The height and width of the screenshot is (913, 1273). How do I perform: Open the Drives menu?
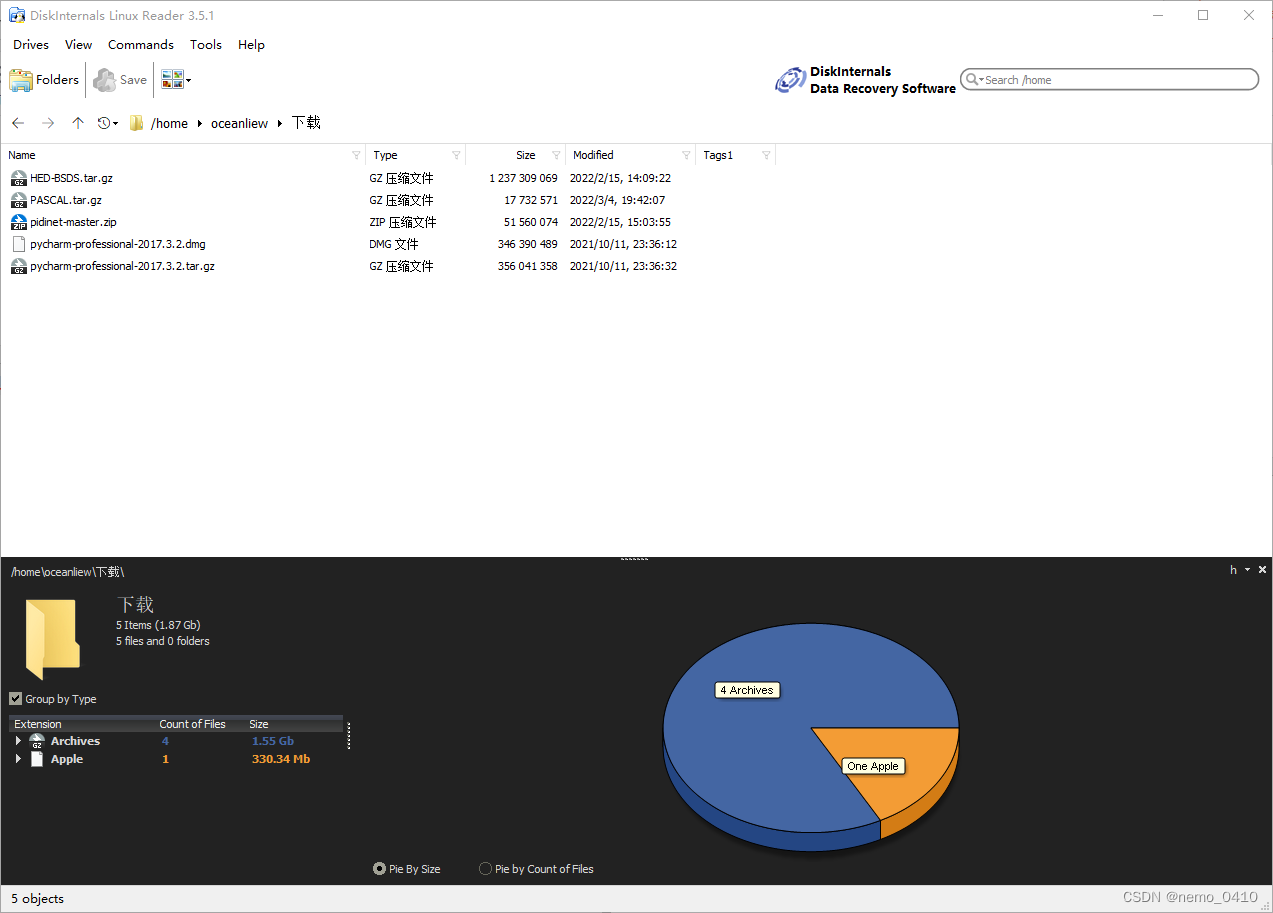pos(31,45)
